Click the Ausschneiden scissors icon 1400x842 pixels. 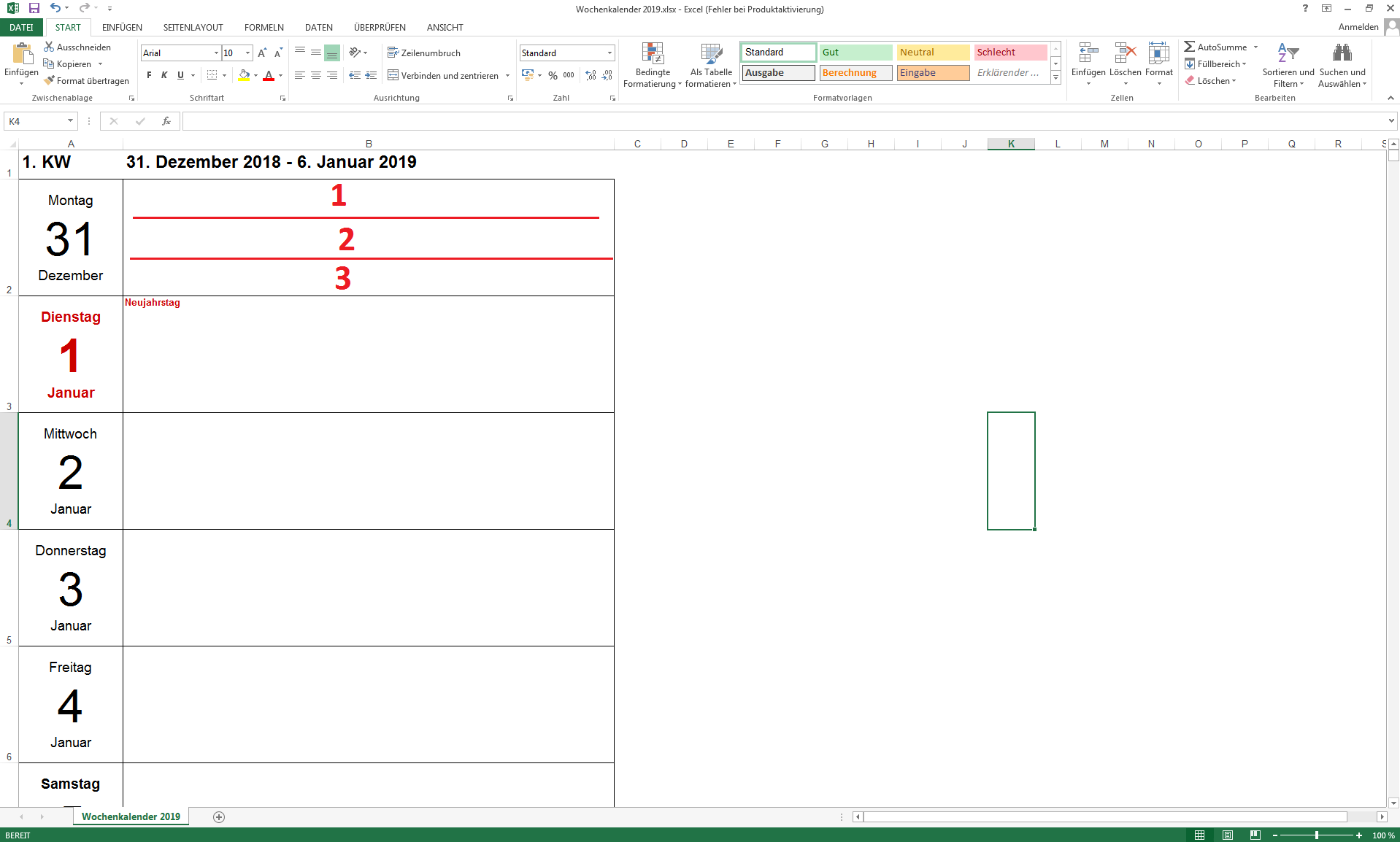pyautogui.click(x=49, y=47)
